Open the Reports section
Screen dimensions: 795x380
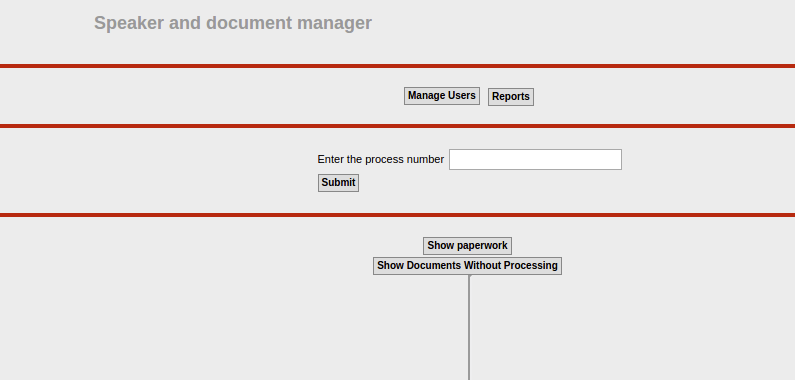511,97
